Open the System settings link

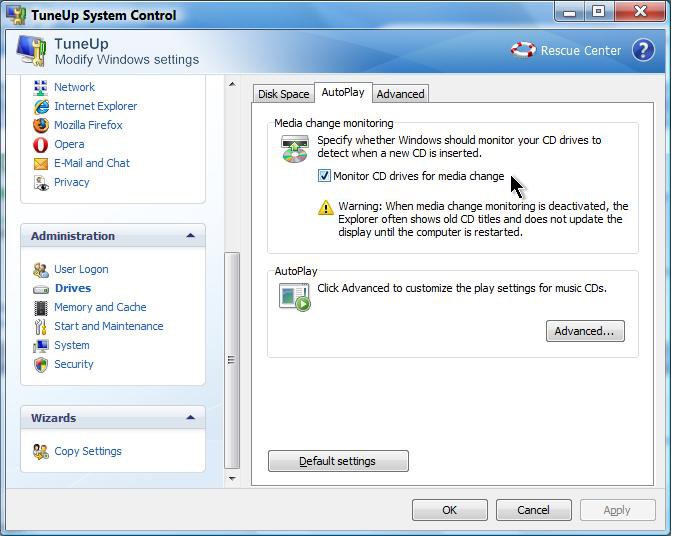72,346
